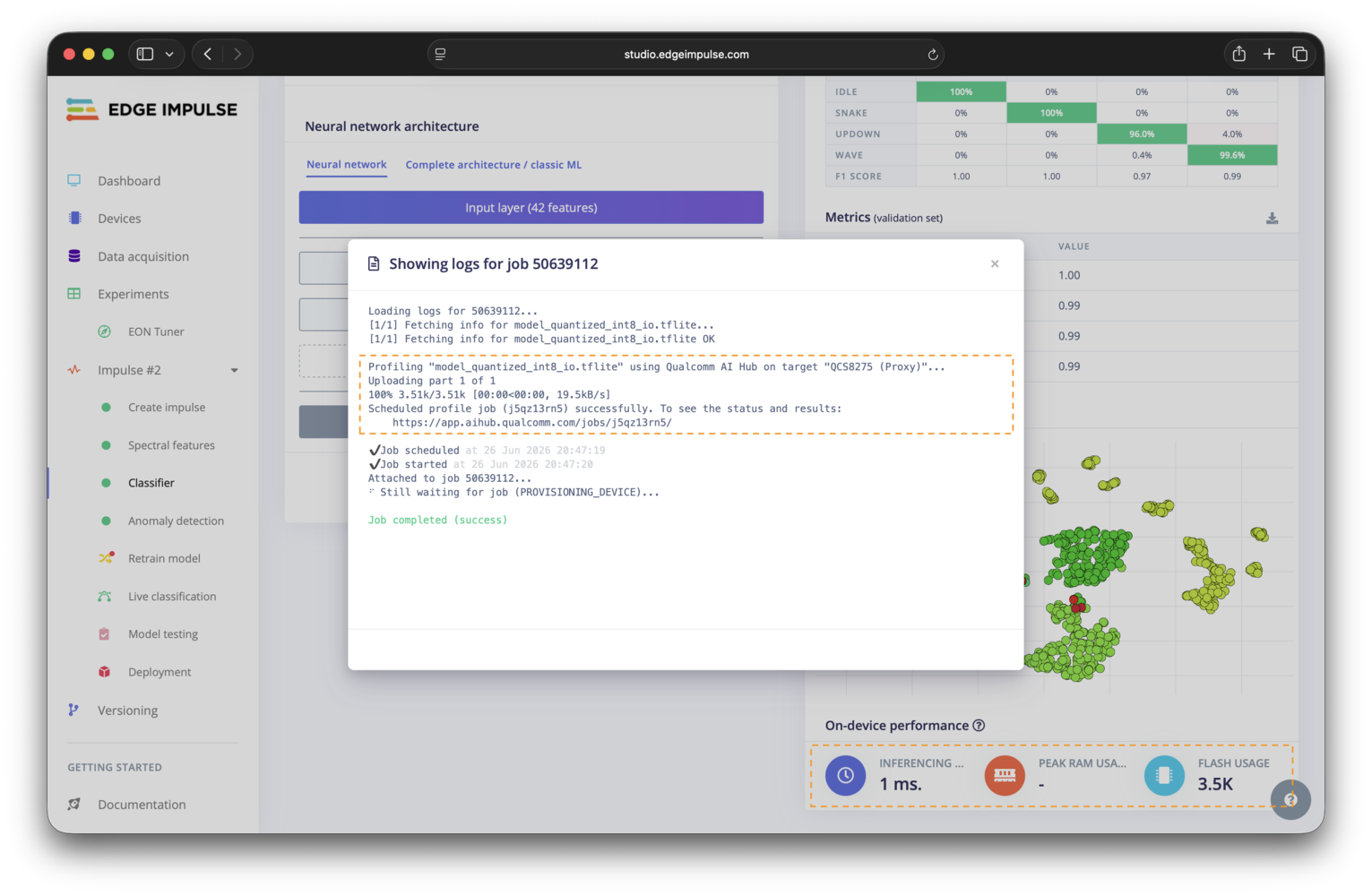The width and height of the screenshot is (1372, 896).
Task: Expand the Impulse #2 dropdown arrow
Action: click(235, 370)
